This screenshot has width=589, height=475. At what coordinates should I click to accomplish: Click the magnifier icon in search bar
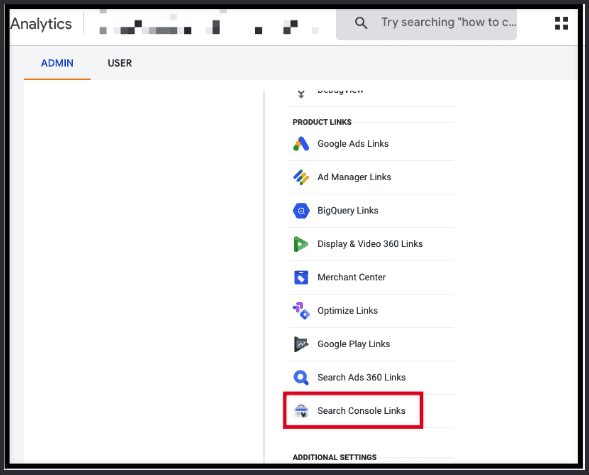click(361, 23)
